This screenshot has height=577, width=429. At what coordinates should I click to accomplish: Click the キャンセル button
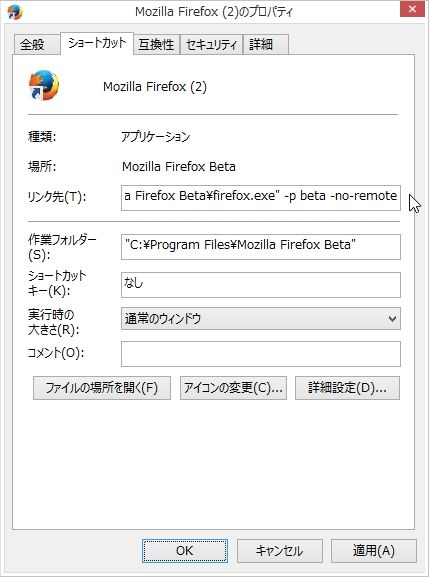(280, 551)
